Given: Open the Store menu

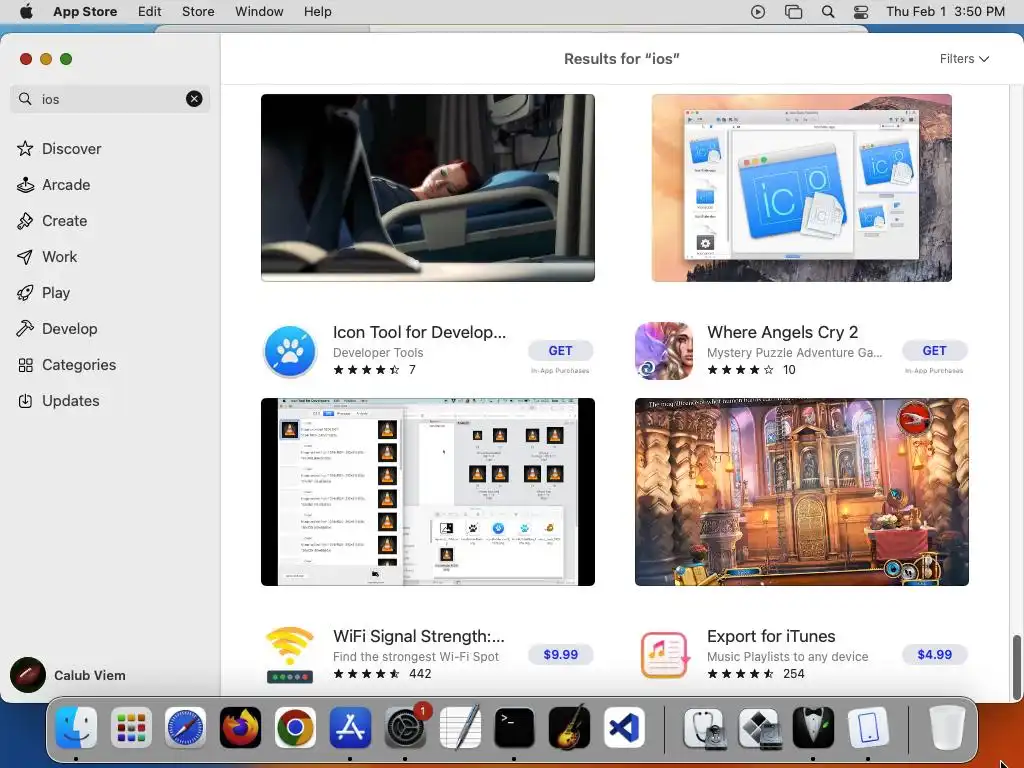Looking at the screenshot, I should point(198,12).
